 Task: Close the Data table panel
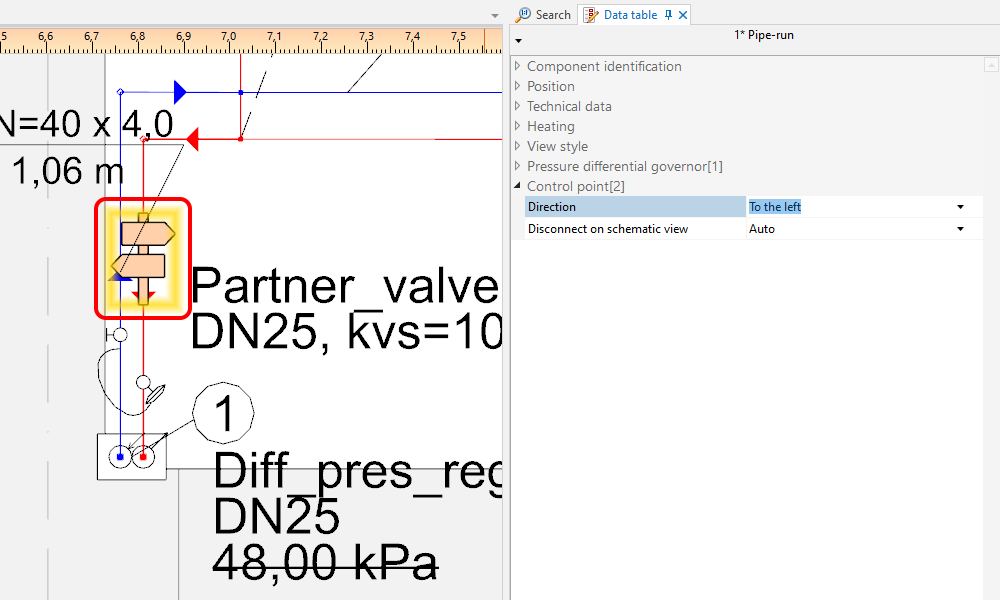[683, 15]
